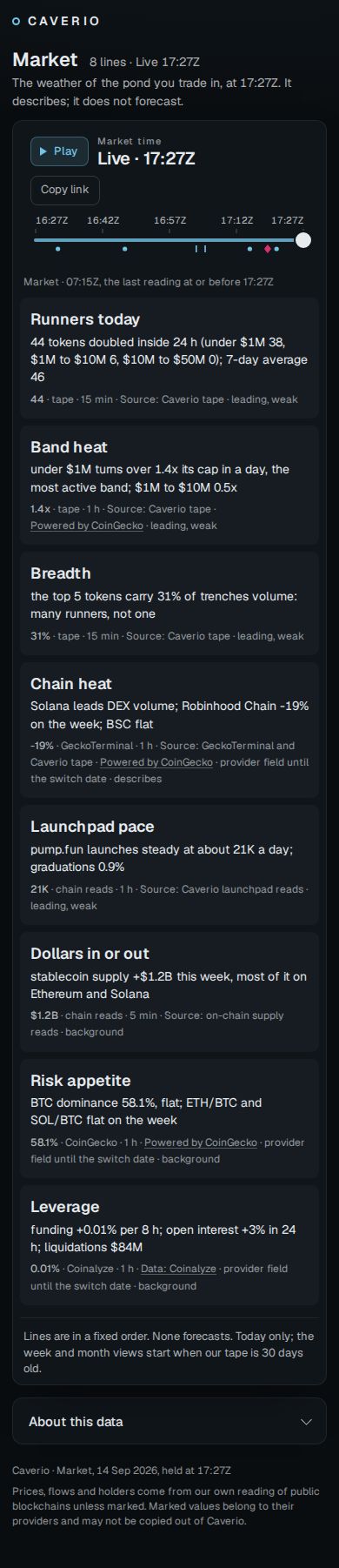Select the blue dot marker near 16:42Z
Viewport: 339px width, 1568px height.
pyautogui.click(x=125, y=249)
